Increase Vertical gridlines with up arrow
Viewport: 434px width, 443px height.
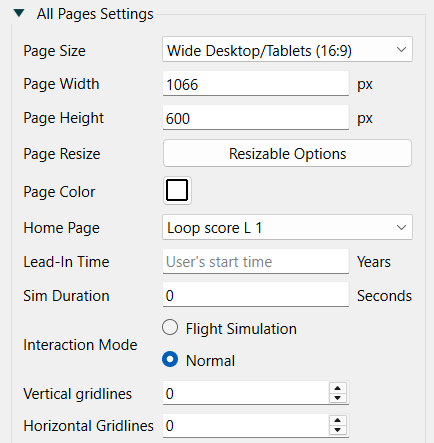338,388
